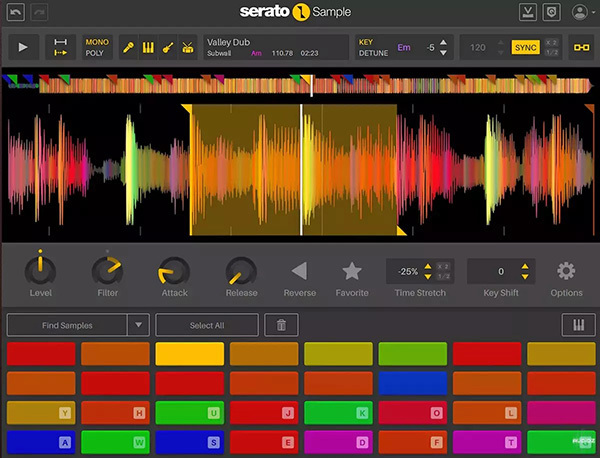Trigger the red pad labeled E
Image resolution: width=600 pixels, height=458 pixels.
pyautogui.click(x=264, y=442)
